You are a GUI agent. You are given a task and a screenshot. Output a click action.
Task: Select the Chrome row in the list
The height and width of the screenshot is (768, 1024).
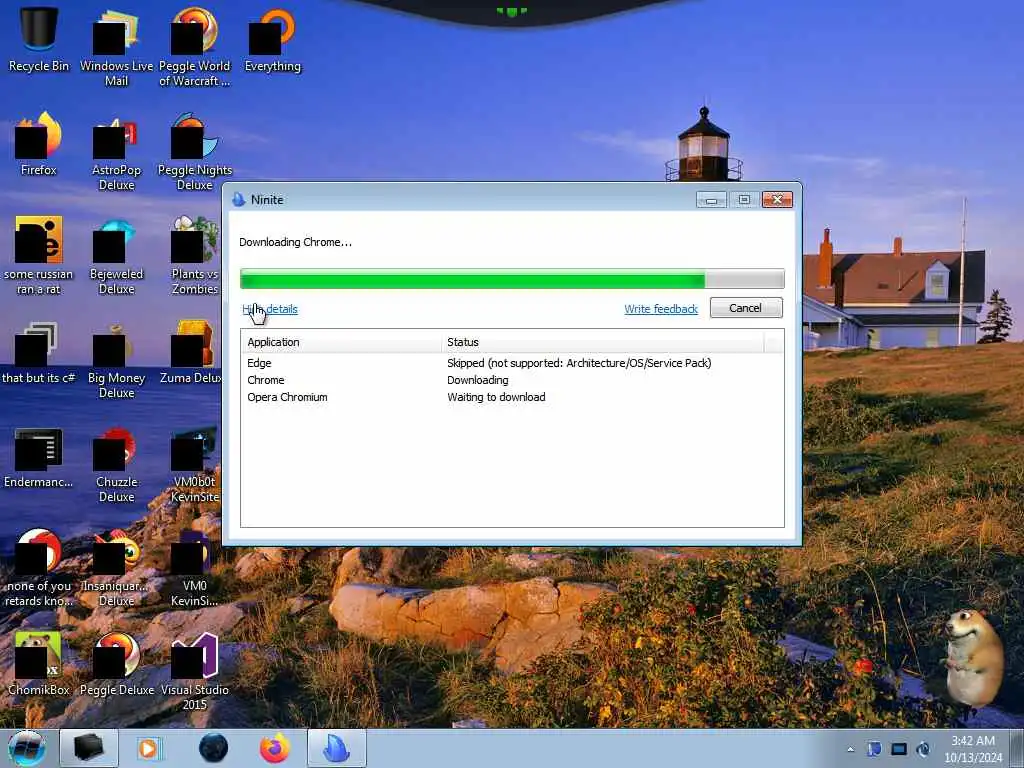pos(512,380)
